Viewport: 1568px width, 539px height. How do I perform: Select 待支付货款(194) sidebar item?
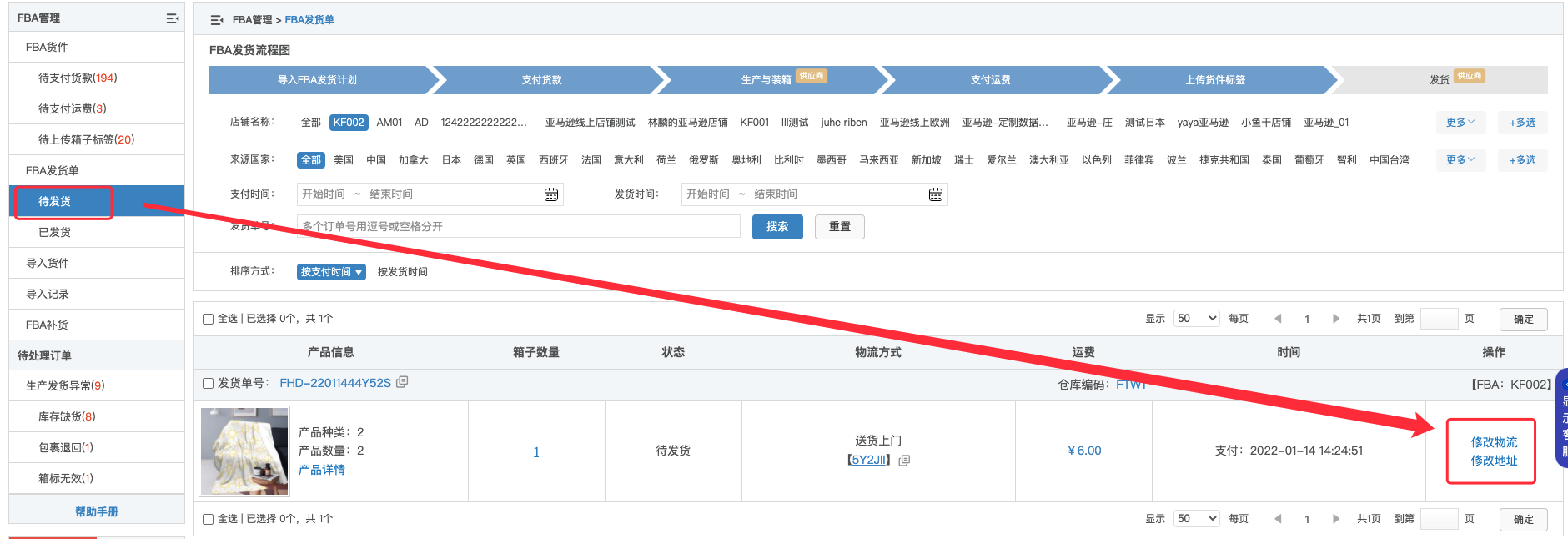[78, 78]
